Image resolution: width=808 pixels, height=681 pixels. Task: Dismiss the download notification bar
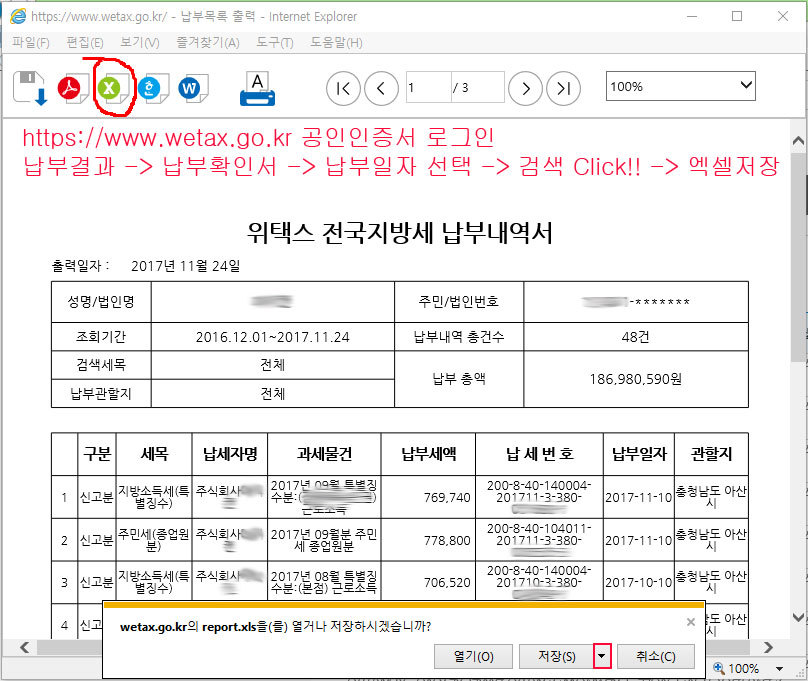[x=691, y=622]
